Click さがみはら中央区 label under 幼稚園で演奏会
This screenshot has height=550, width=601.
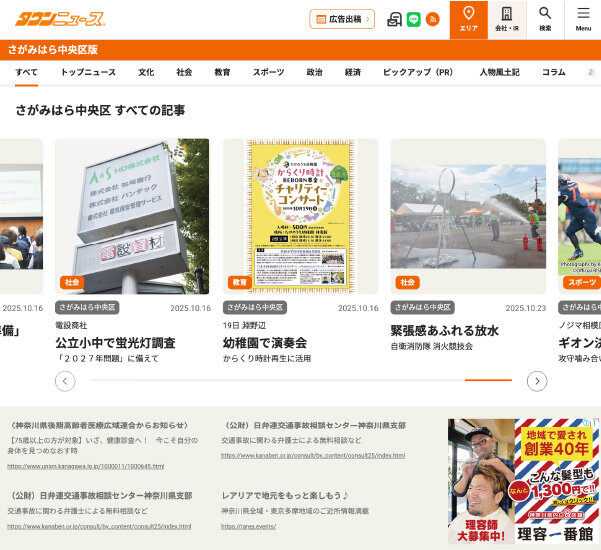pyautogui.click(x=255, y=307)
